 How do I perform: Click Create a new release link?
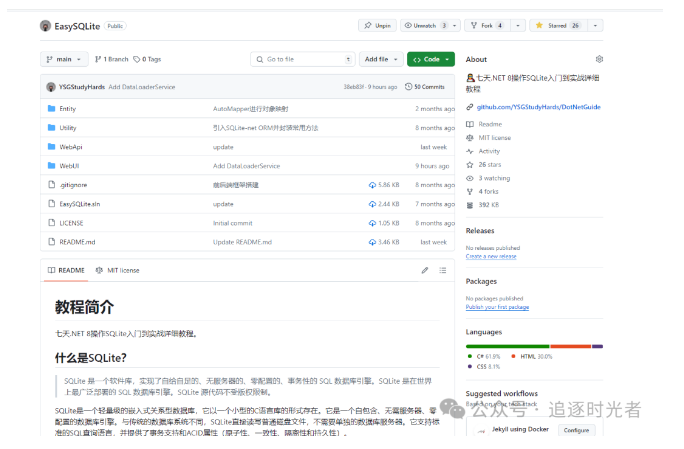pyautogui.click(x=491, y=257)
